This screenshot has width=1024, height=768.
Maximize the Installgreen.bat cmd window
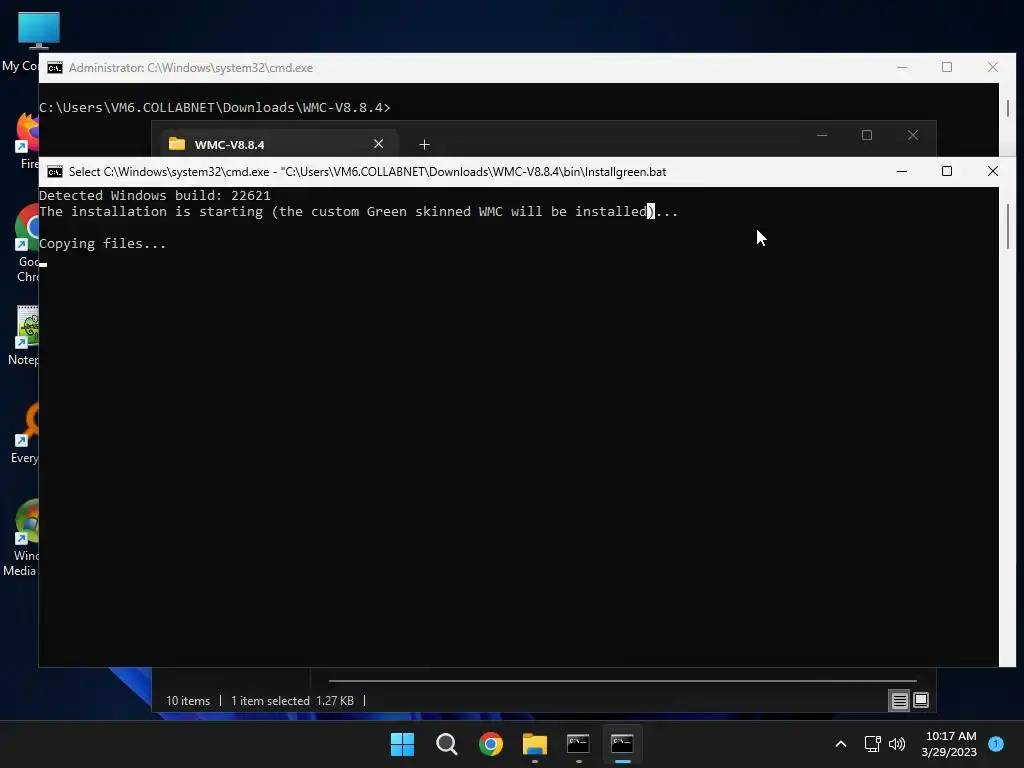947,171
